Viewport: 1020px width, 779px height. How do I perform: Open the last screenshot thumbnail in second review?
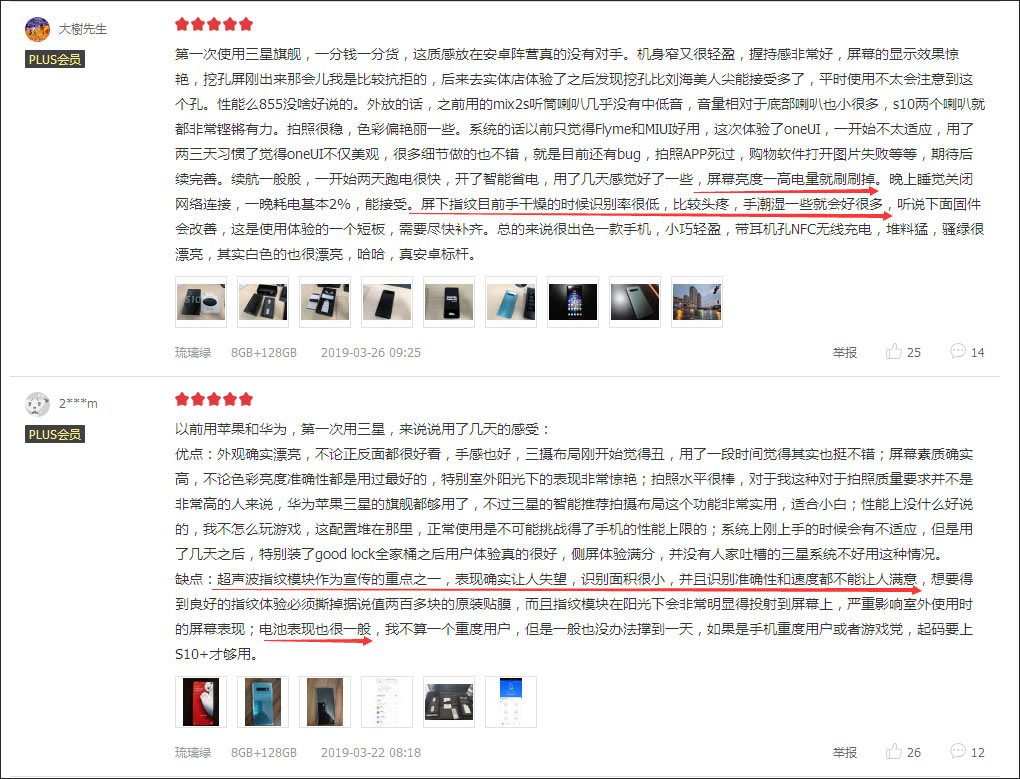[511, 702]
